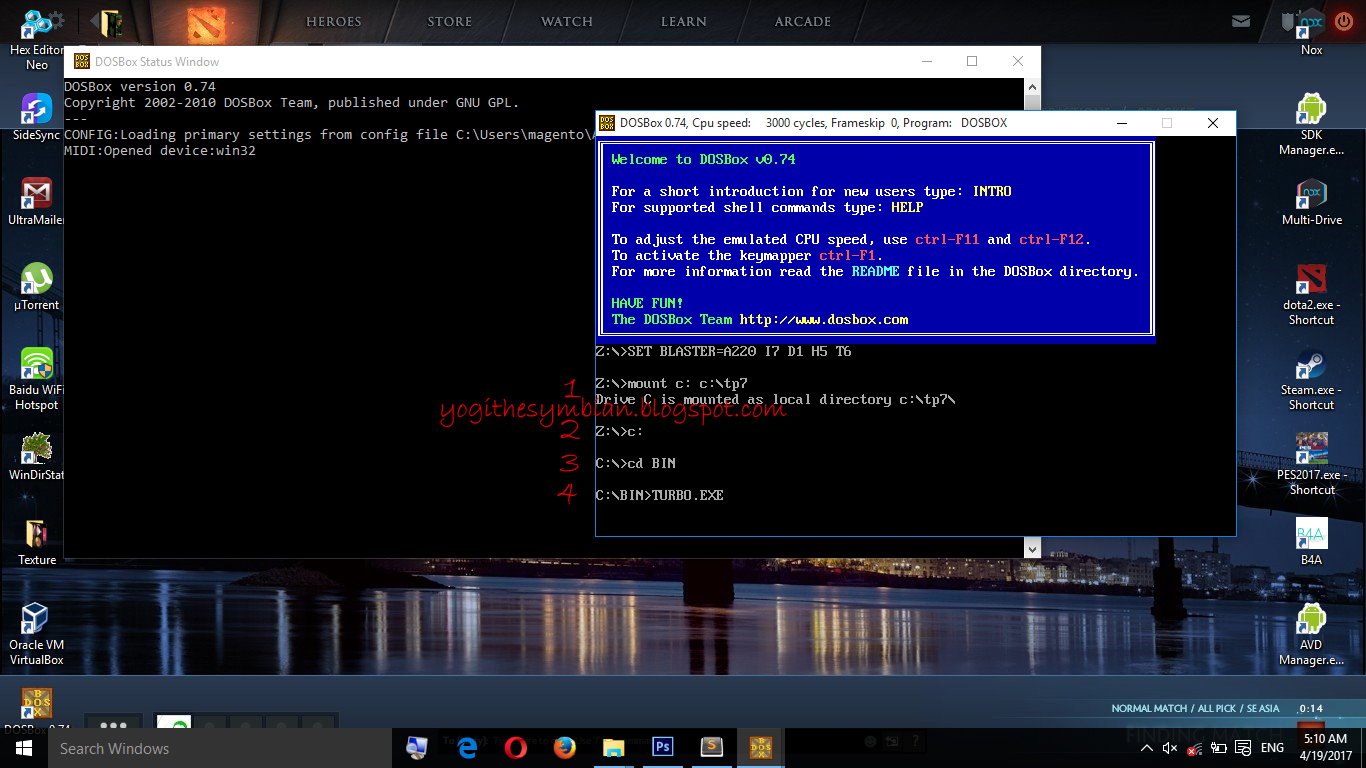Open the Dota 2 Heroes tab
Screen dimensions: 1366x768
click(333, 21)
